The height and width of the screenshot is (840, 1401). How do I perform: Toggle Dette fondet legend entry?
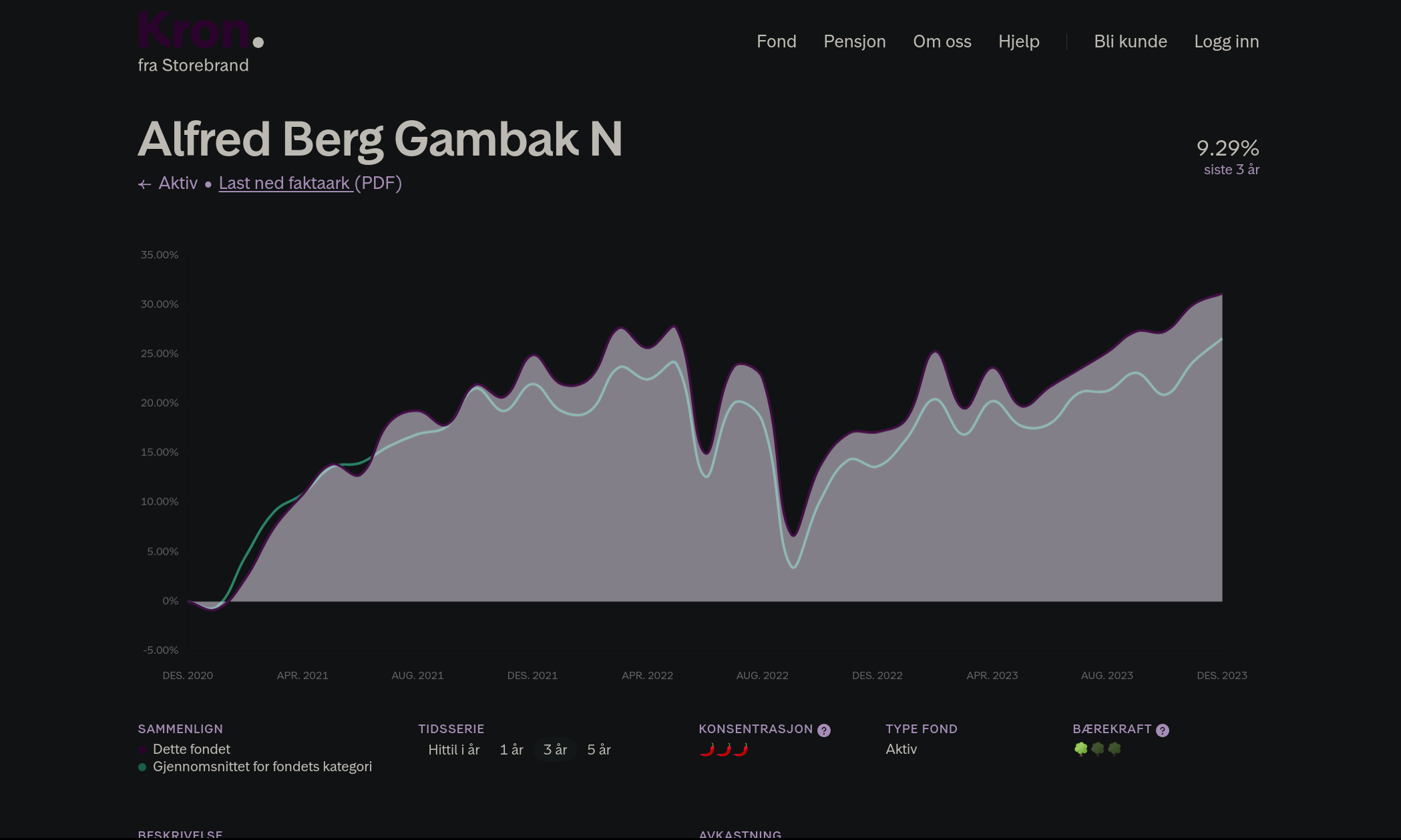click(191, 749)
